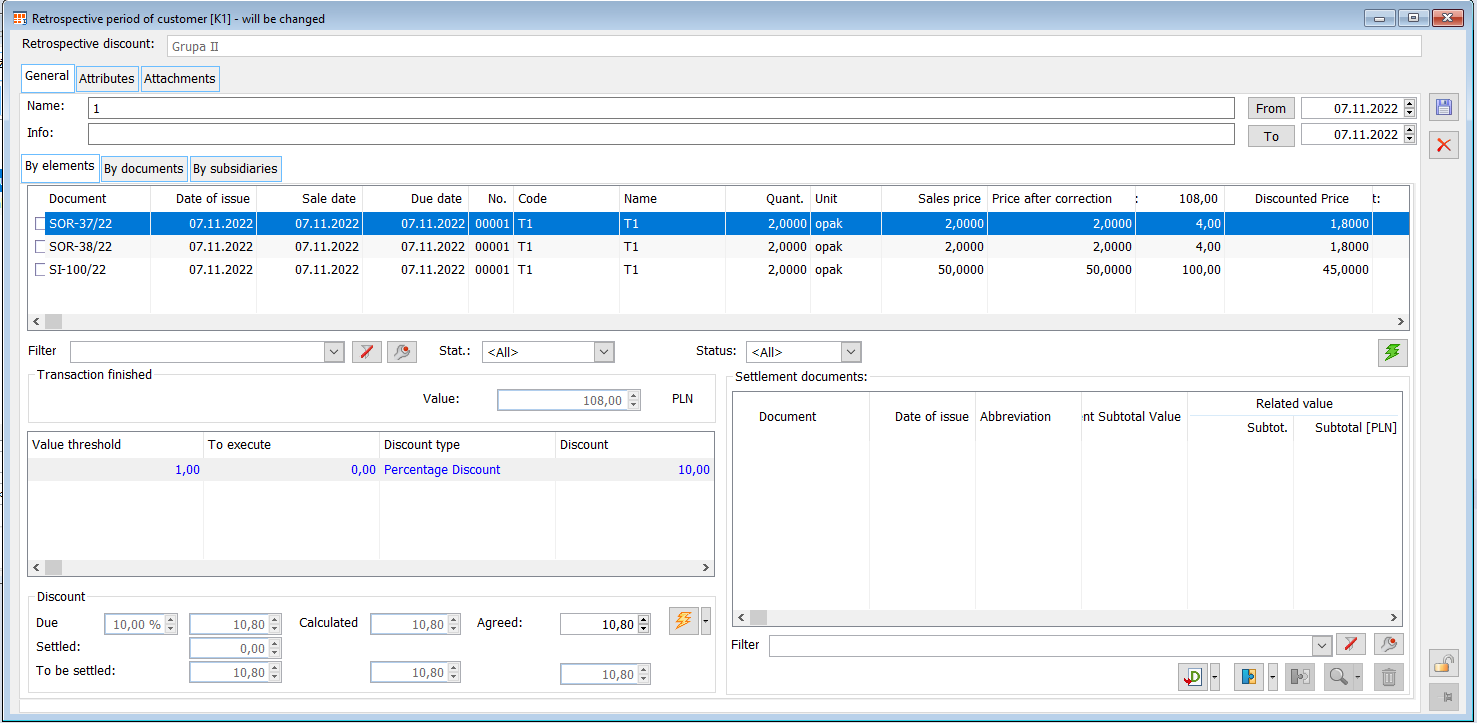Click the trash delete icon
This screenshot has width=1477, height=723.
coord(1389,677)
